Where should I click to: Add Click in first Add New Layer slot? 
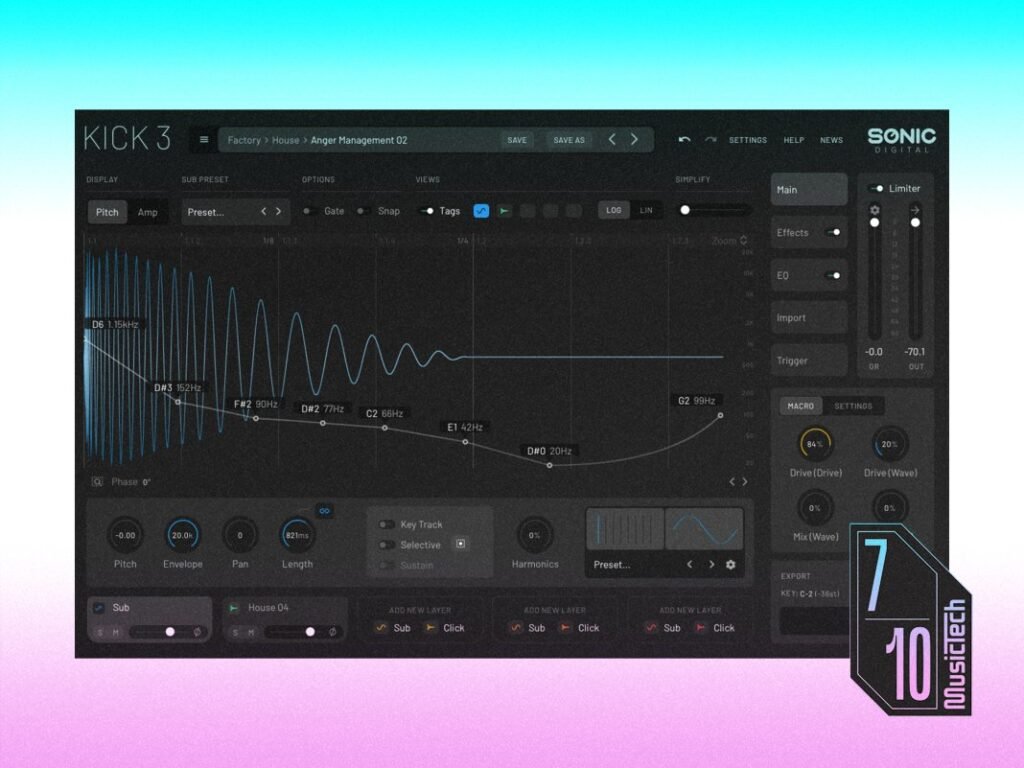tap(445, 628)
